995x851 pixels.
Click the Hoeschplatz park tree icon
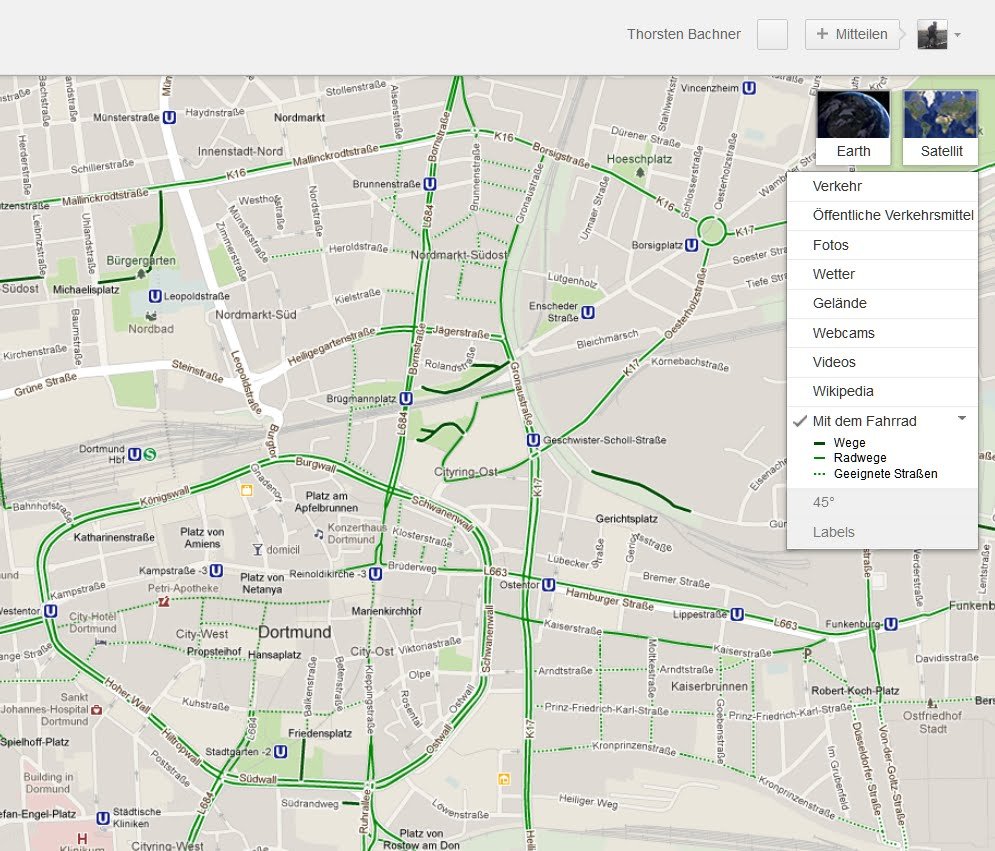[639, 173]
